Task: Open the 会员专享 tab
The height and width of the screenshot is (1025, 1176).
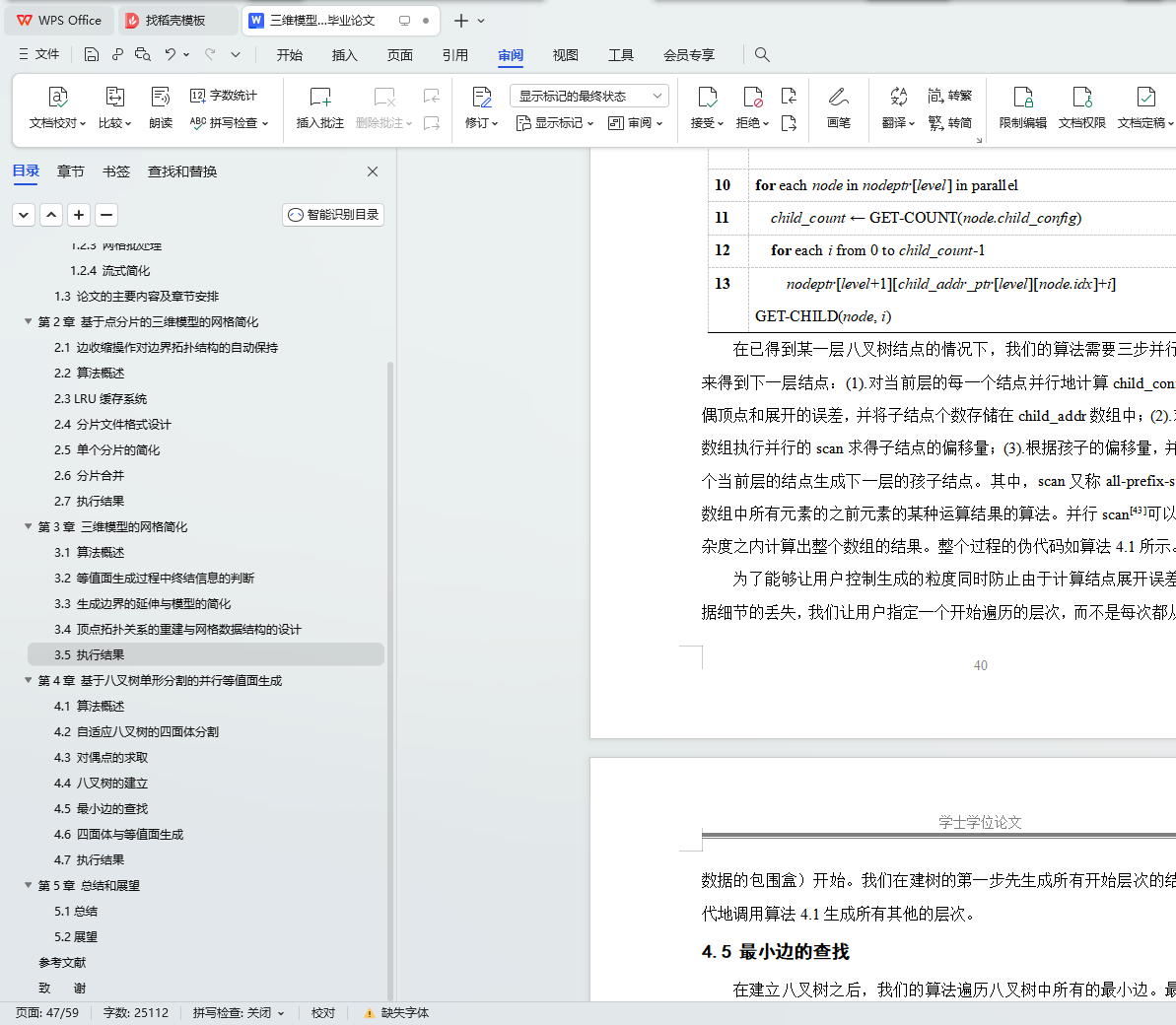Action: tap(688, 55)
